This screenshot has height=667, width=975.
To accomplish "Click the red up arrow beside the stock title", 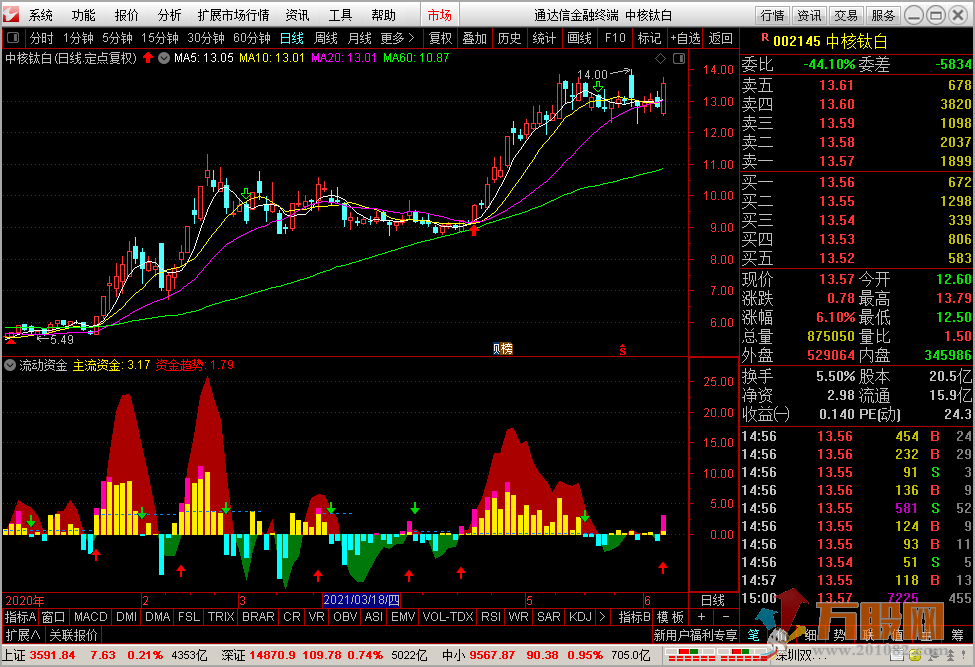I will [x=147, y=58].
